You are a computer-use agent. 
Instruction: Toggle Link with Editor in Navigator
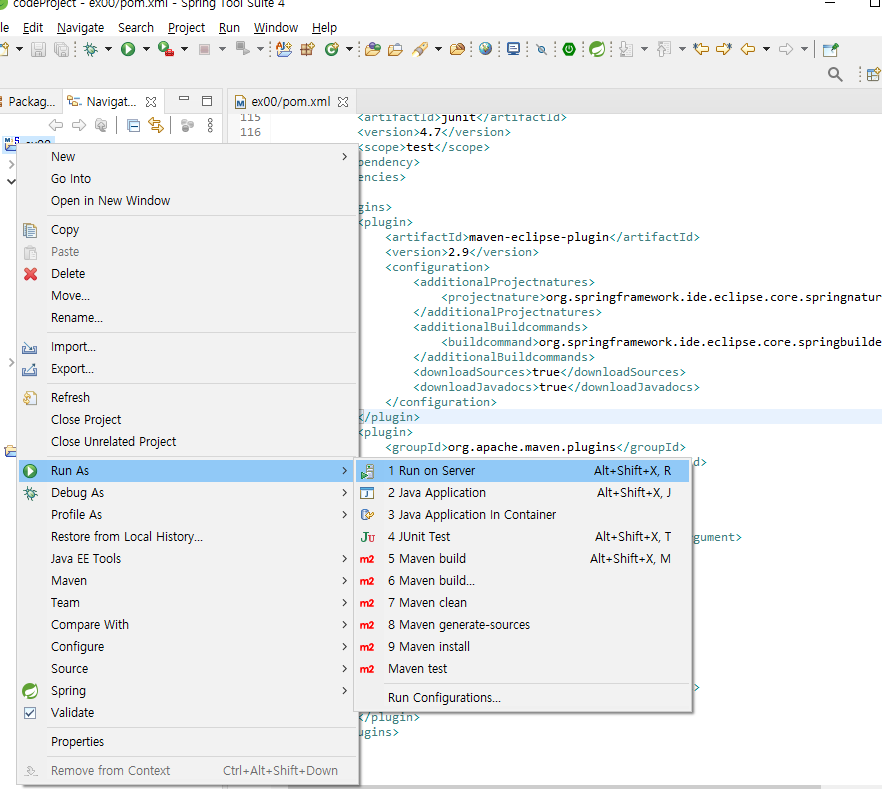click(x=156, y=125)
